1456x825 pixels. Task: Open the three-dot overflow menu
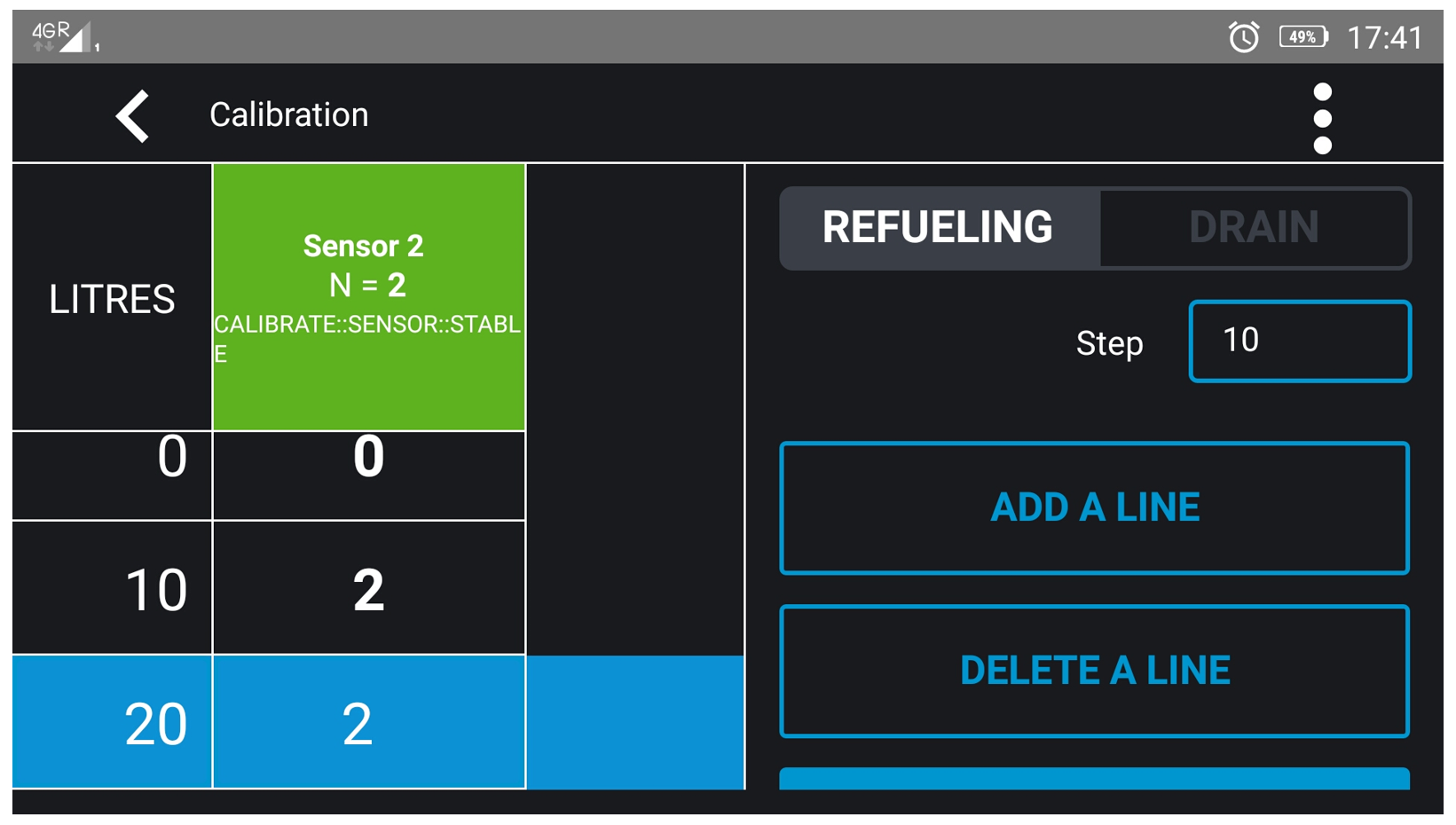[1321, 118]
